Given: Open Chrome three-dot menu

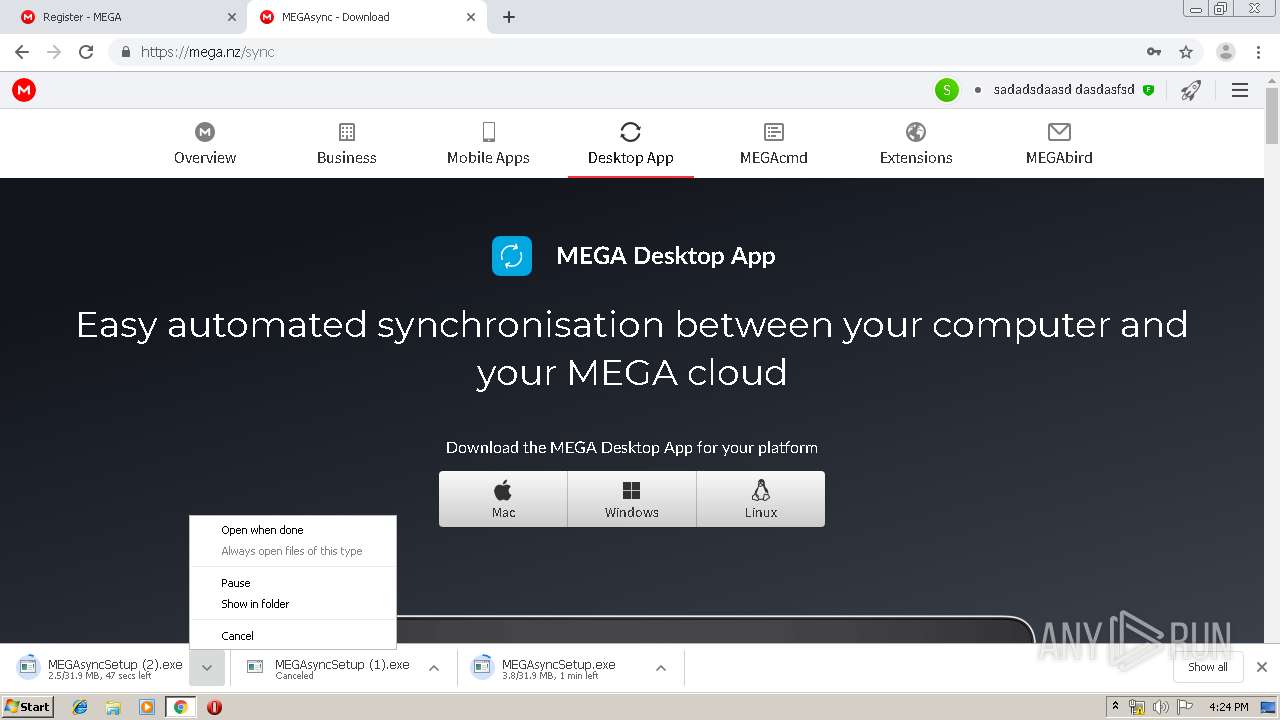Looking at the screenshot, I should pos(1257,52).
